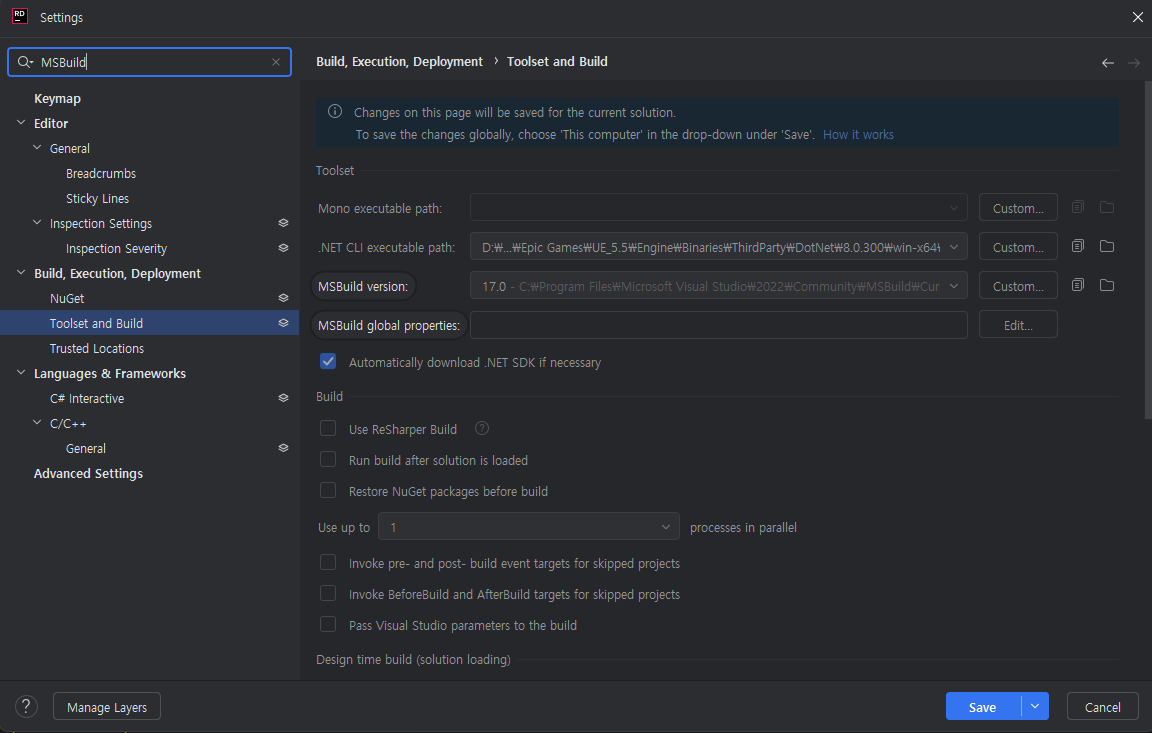Toggle Automatically download .NET SDK if necessary
Screen dimensions: 1152x733
coord(328,361)
